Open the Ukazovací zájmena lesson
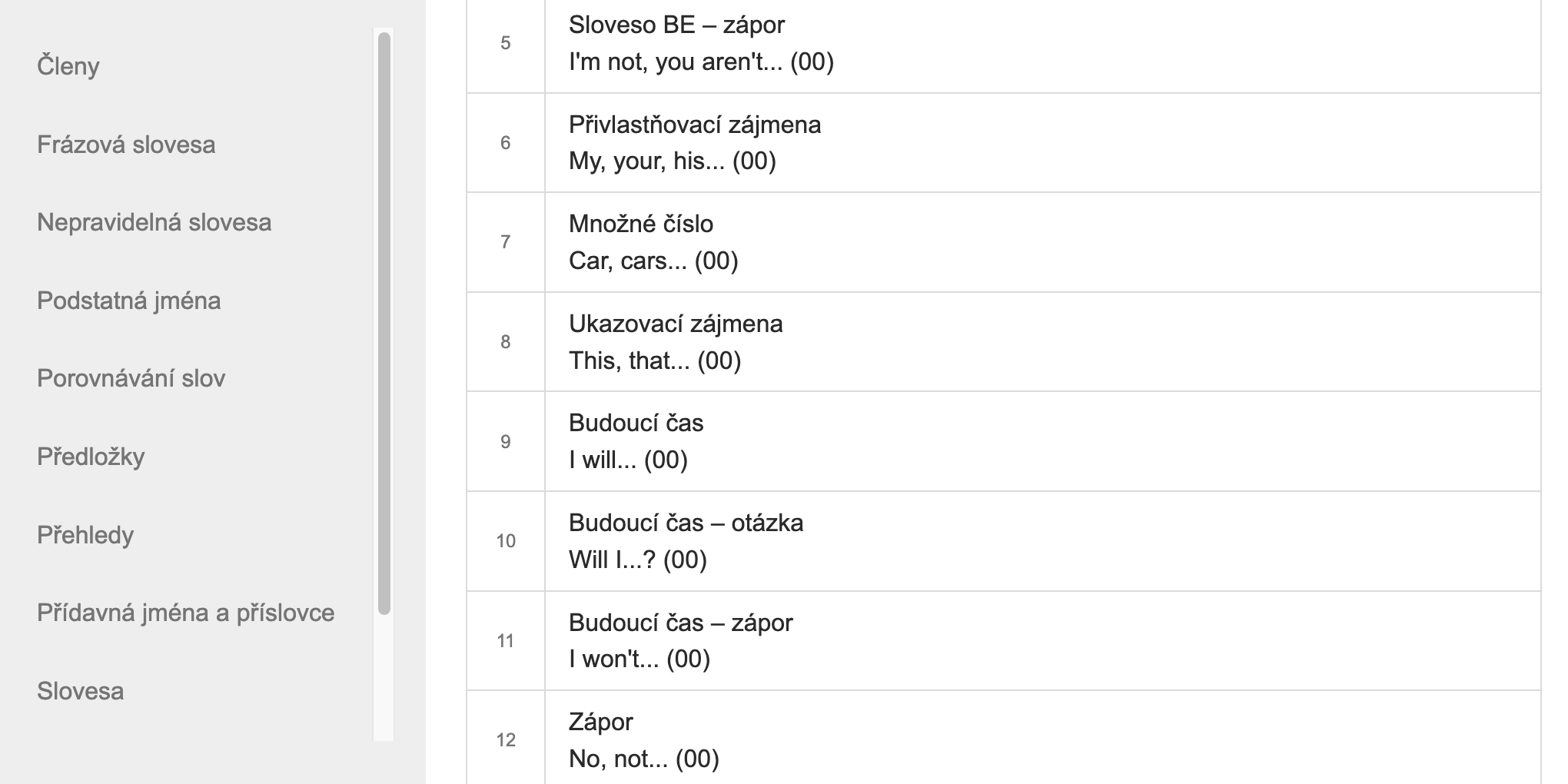This screenshot has height=784, width=1568. click(x=675, y=324)
